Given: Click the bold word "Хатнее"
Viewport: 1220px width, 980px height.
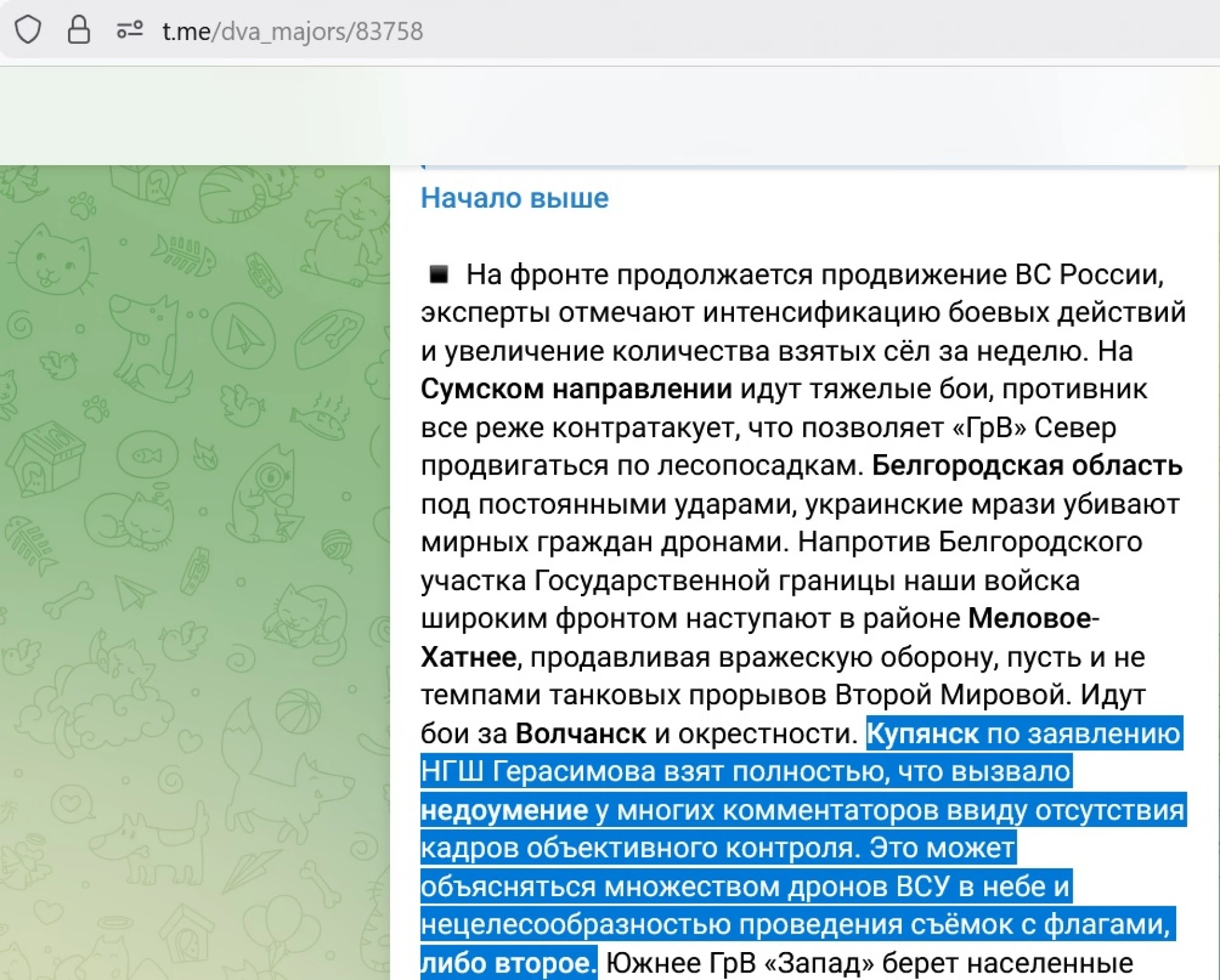Looking at the screenshot, I should click(468, 657).
